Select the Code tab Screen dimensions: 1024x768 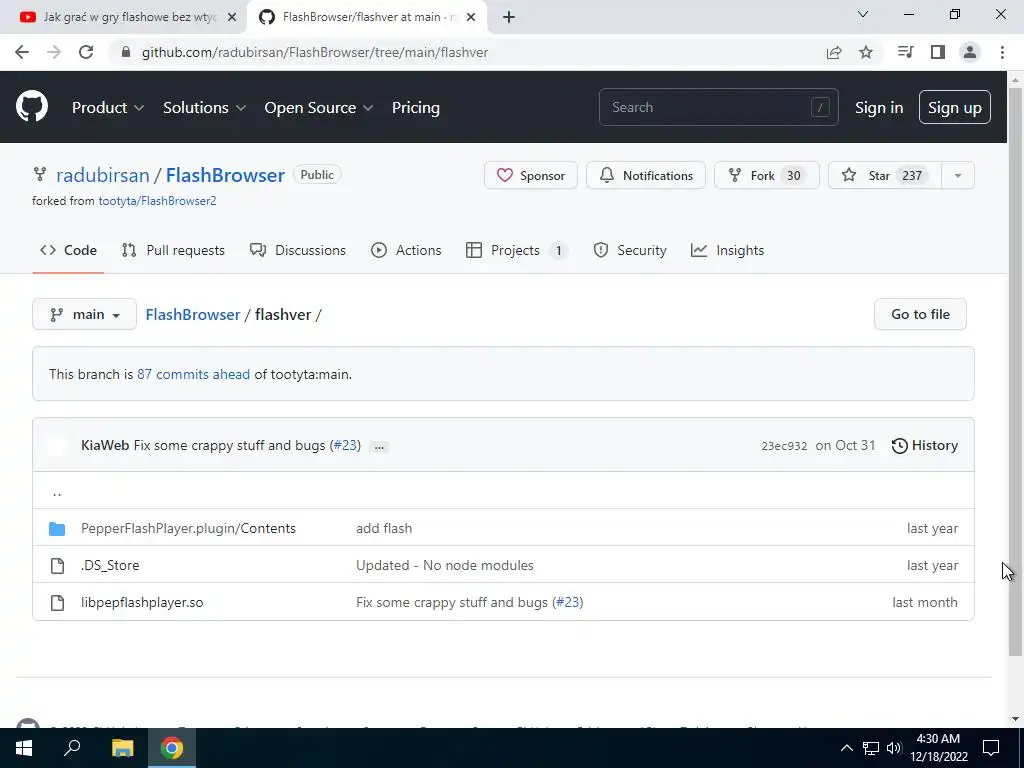[68, 250]
